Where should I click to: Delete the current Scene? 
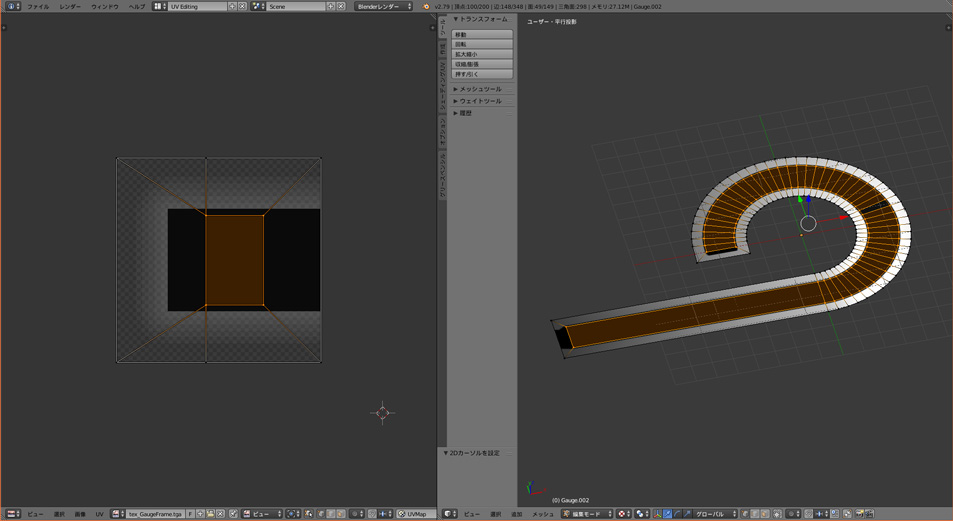point(341,6)
